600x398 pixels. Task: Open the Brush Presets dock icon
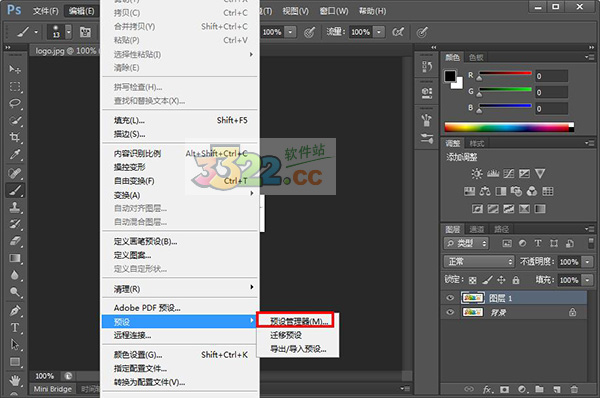427,138
